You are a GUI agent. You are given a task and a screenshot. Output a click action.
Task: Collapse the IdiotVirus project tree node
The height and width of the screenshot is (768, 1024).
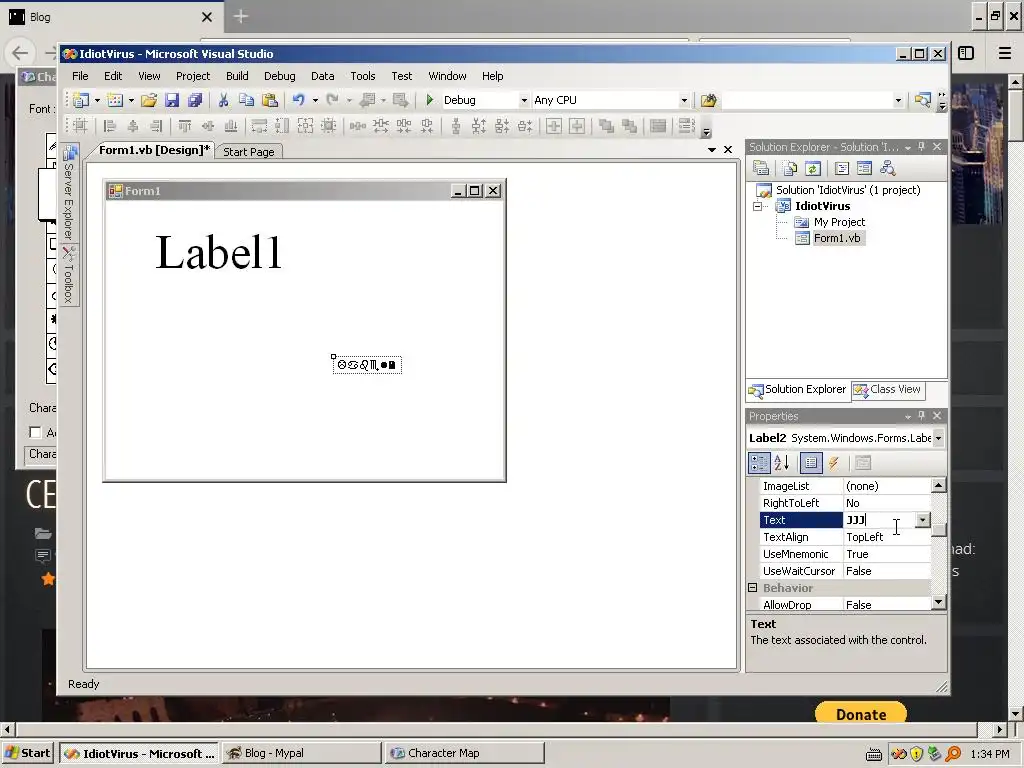(758, 206)
